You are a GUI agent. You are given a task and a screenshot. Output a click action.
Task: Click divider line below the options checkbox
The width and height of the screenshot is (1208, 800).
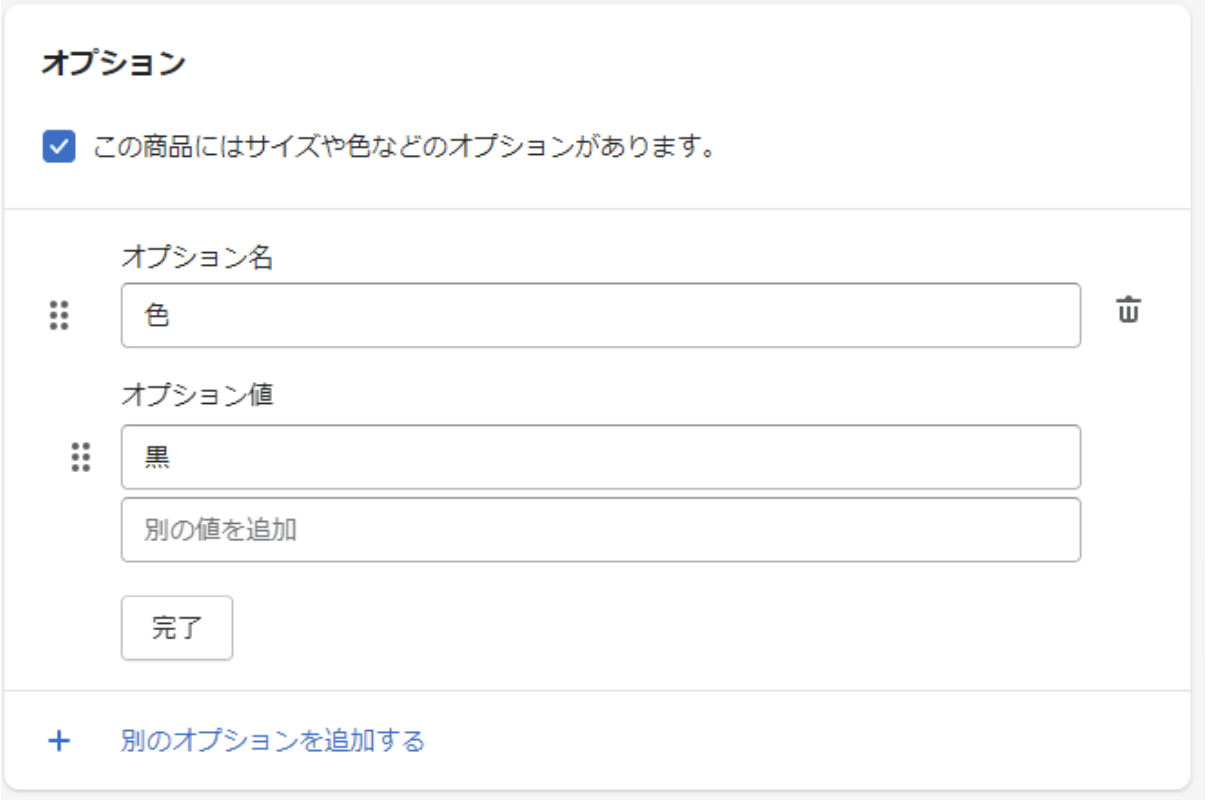coord(598,209)
